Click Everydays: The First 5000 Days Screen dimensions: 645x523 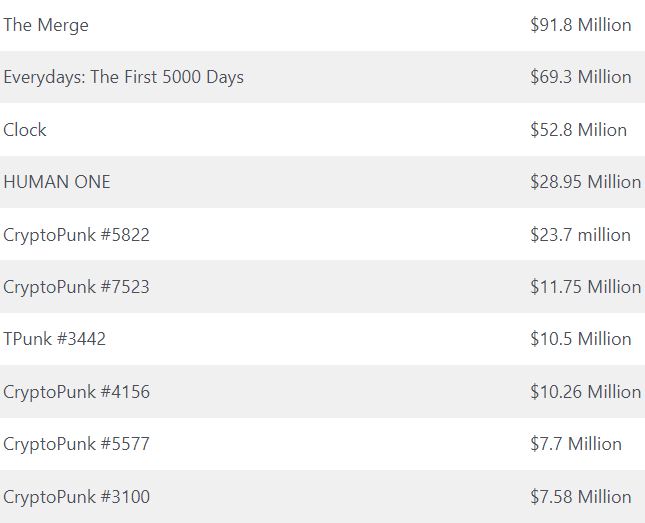tap(123, 77)
